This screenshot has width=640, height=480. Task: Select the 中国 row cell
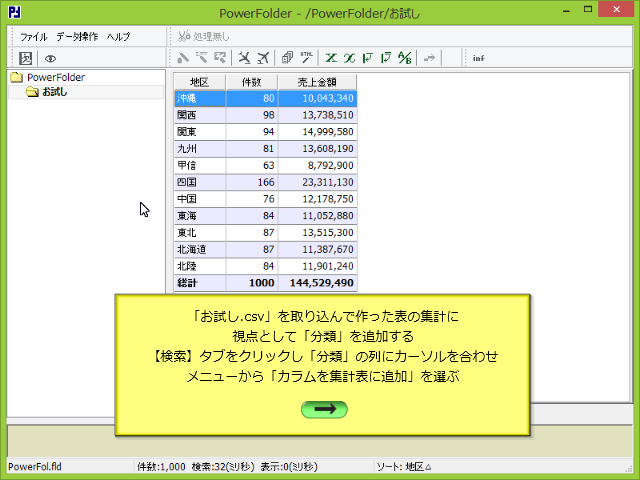point(200,199)
